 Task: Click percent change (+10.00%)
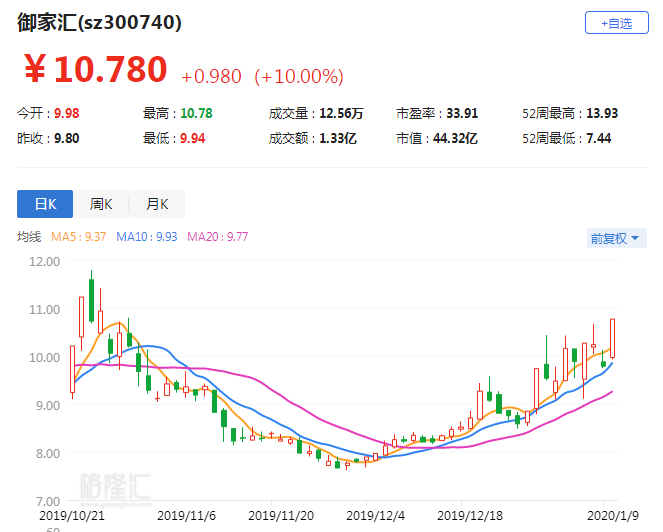click(299, 77)
